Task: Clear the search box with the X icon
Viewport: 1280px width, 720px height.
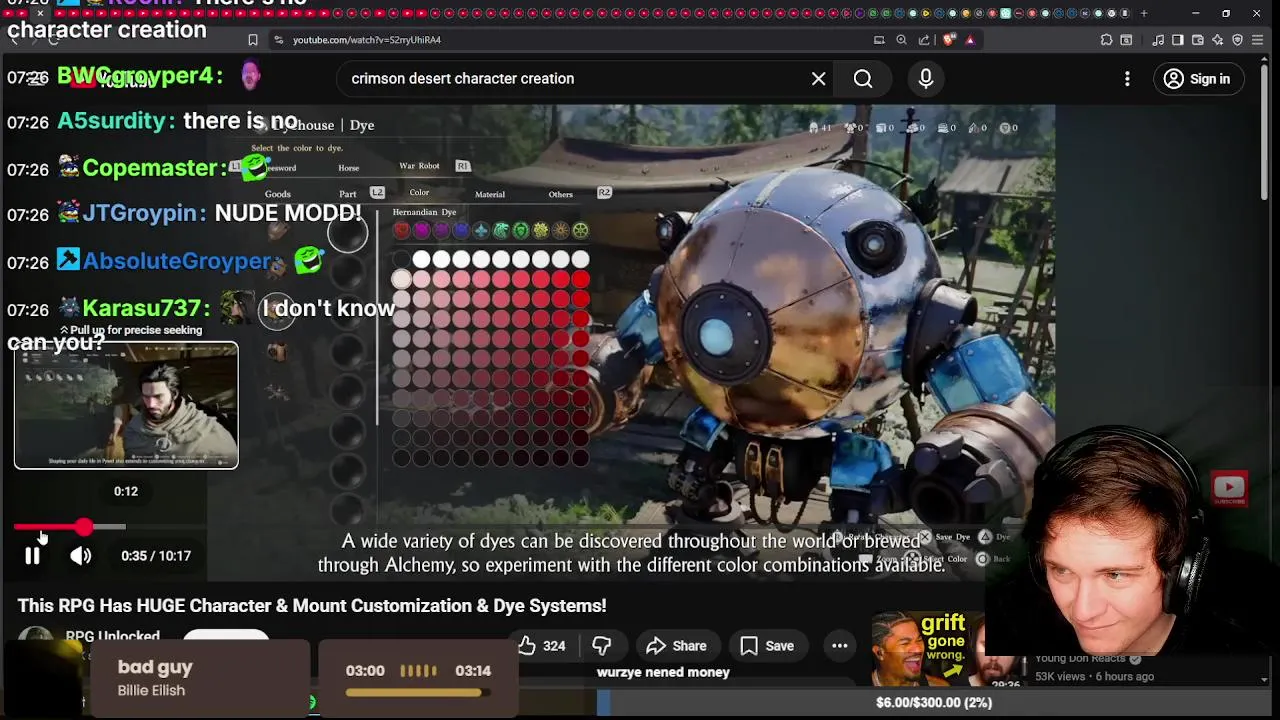Action: point(819,79)
